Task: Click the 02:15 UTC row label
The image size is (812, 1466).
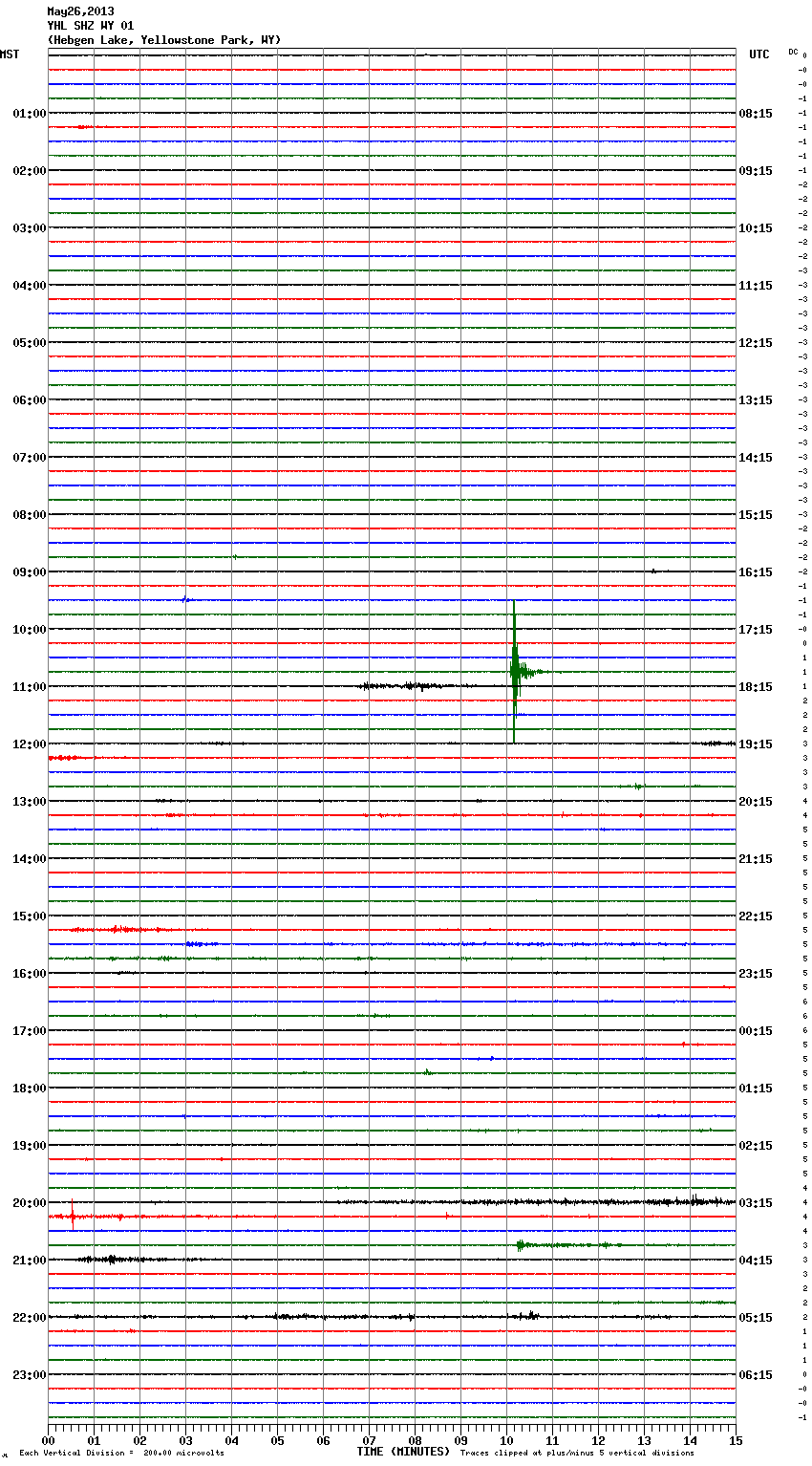Action: pos(756,1146)
